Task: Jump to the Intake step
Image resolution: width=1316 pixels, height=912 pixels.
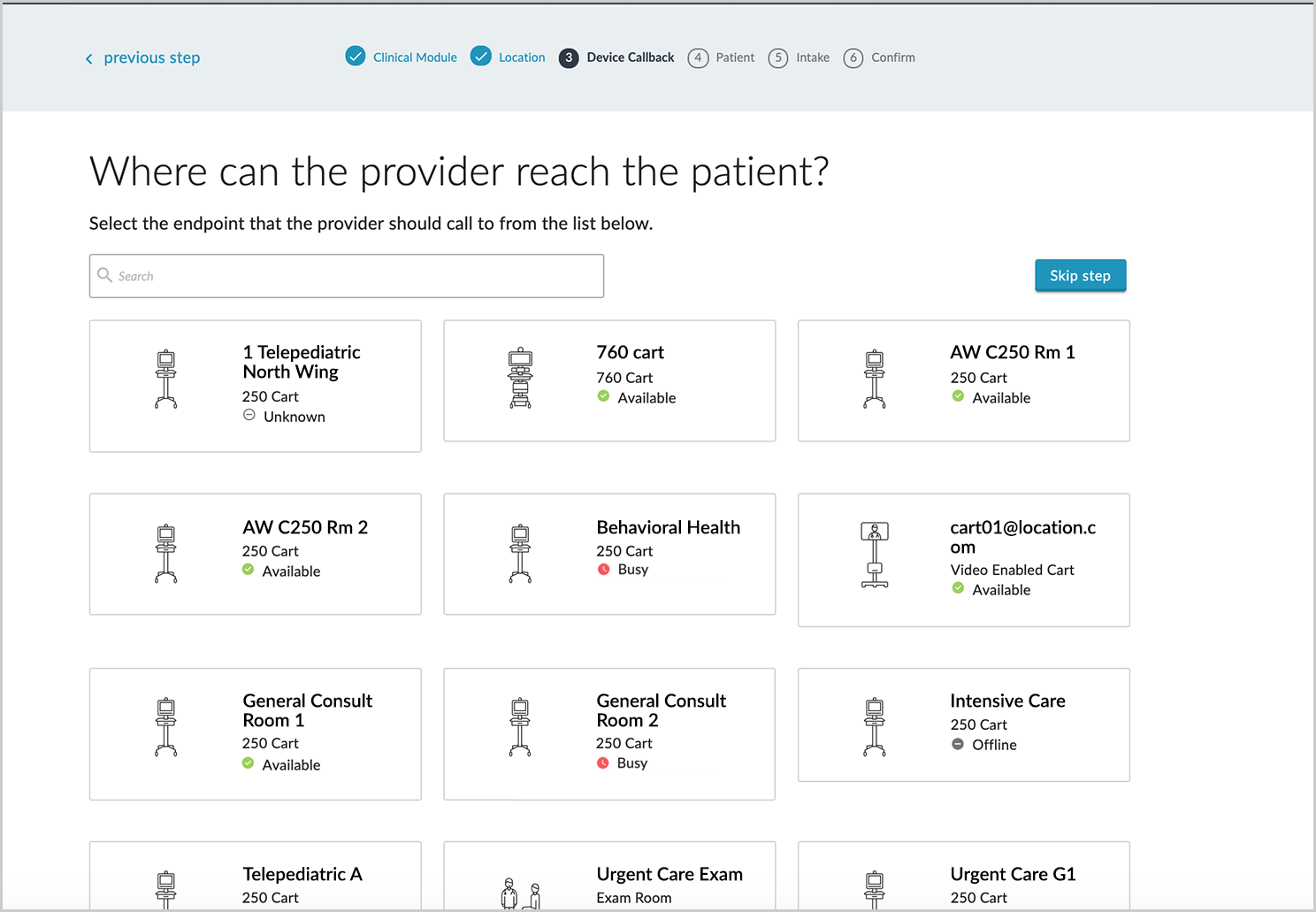Action: [x=813, y=57]
